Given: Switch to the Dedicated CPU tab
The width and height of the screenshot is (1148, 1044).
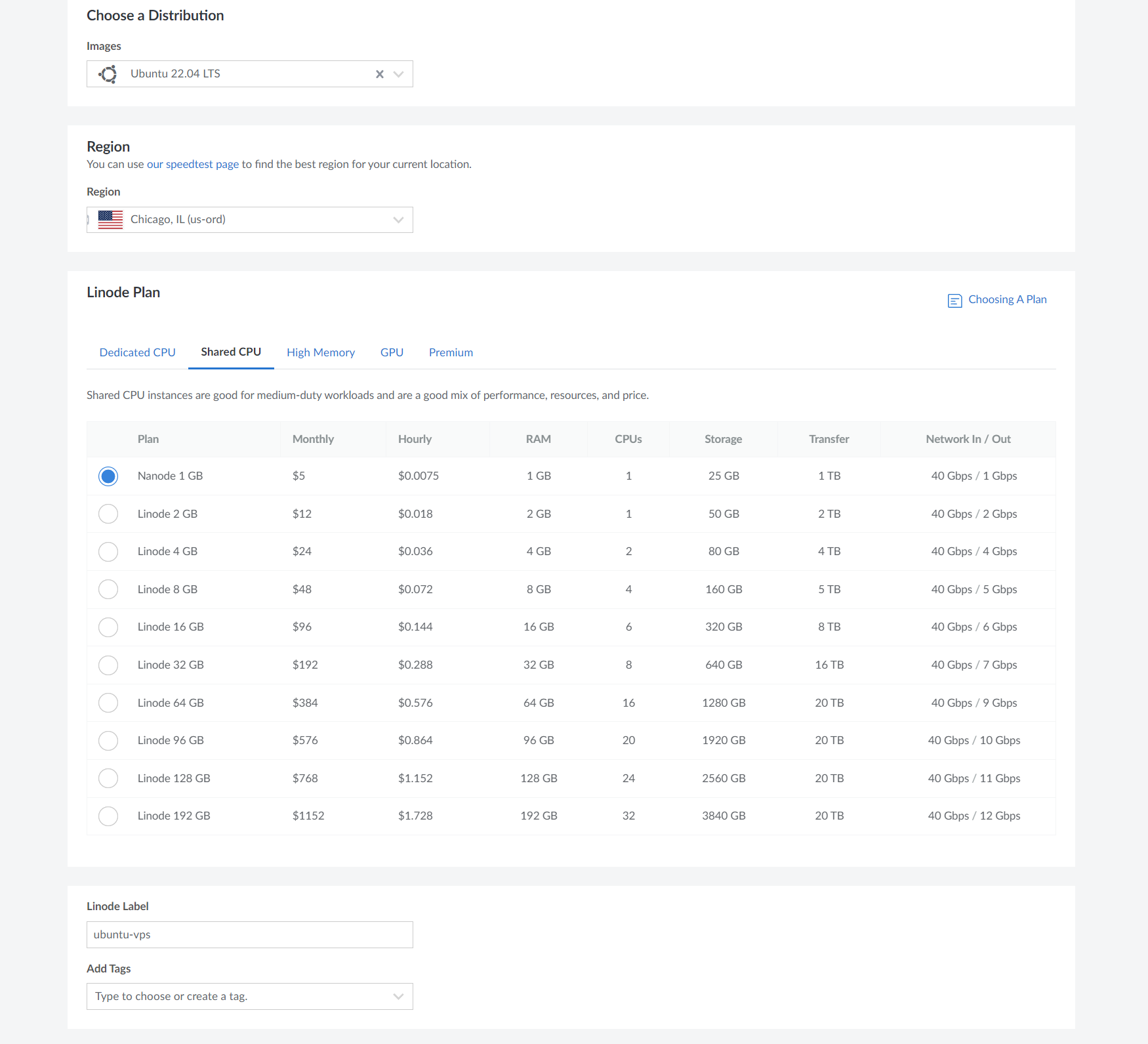Looking at the screenshot, I should [138, 352].
